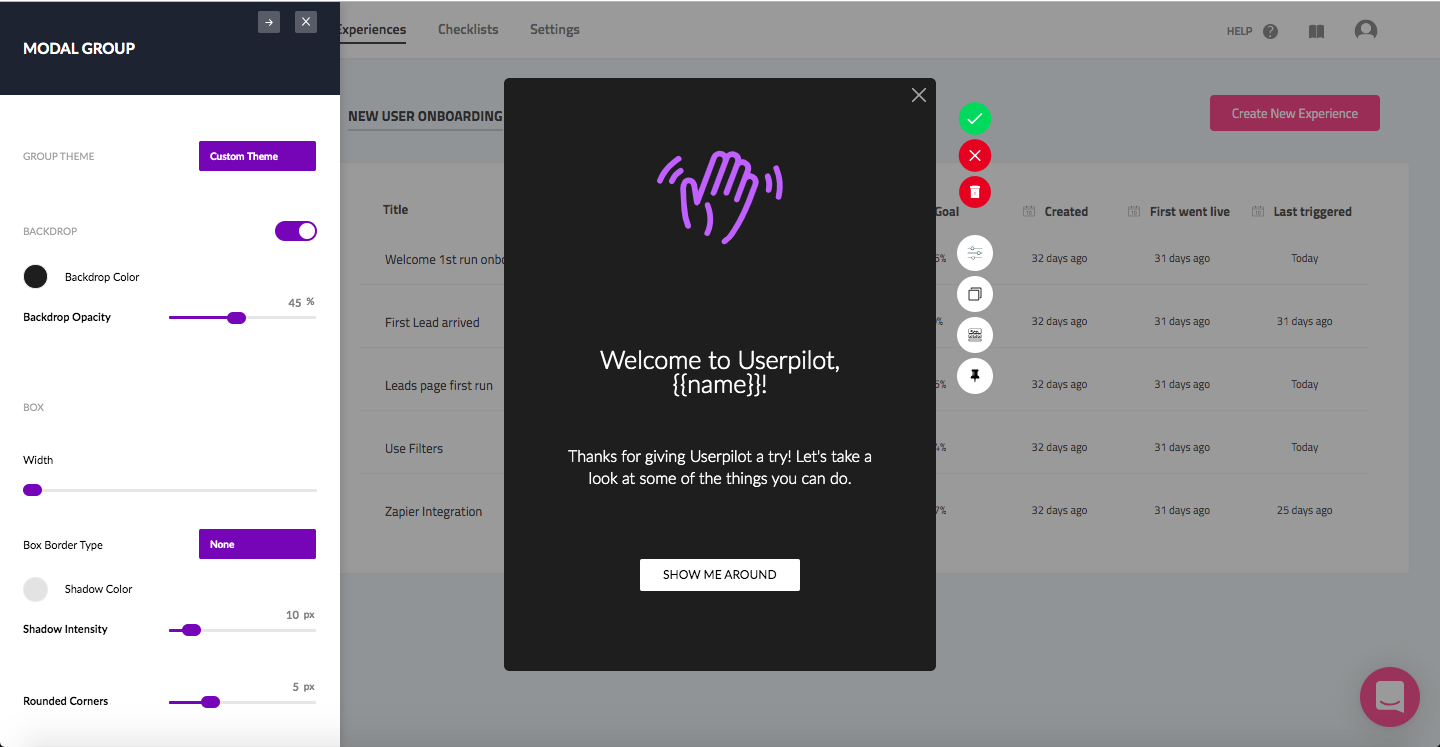Close the welcome modal with the X
1440x747 pixels.
pyautogui.click(x=919, y=95)
